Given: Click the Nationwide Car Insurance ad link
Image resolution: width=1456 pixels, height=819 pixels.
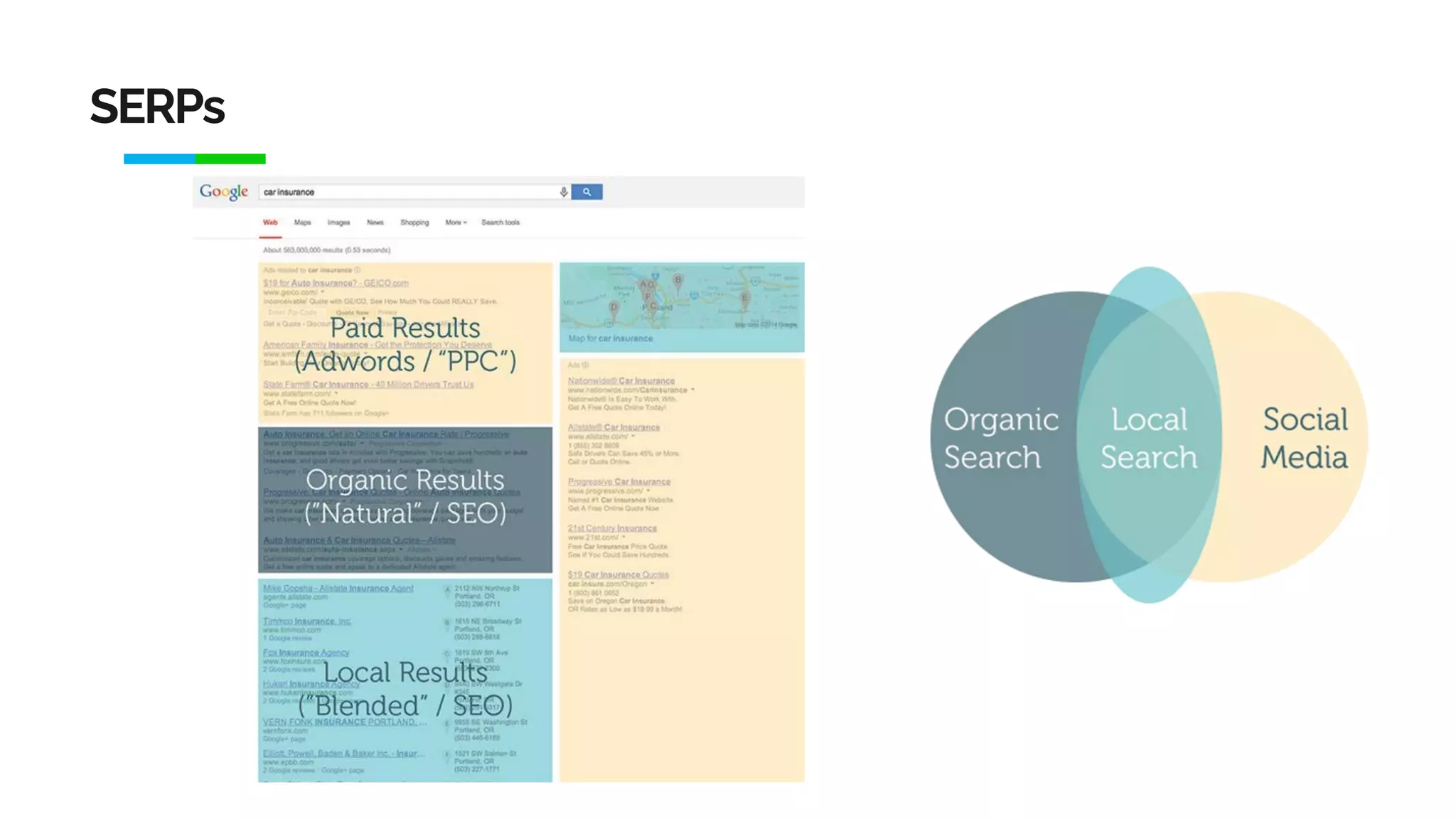Looking at the screenshot, I should point(621,381).
